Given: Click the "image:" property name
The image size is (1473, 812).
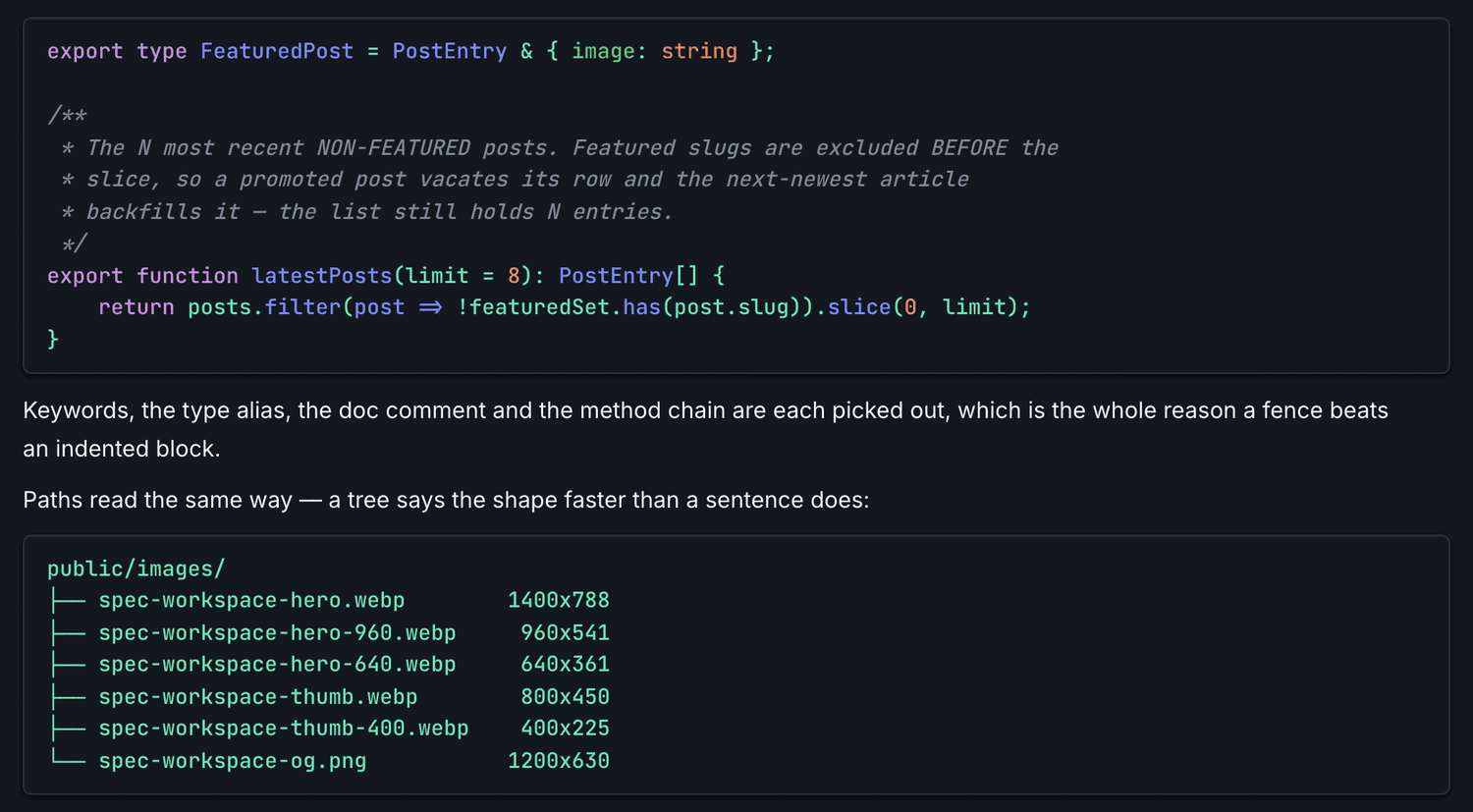Looking at the screenshot, I should (610, 51).
